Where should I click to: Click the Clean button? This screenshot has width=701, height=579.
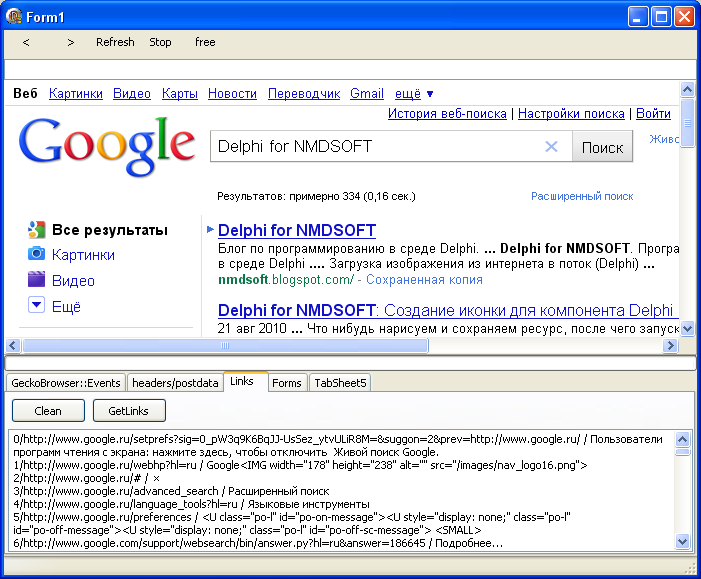[48, 410]
